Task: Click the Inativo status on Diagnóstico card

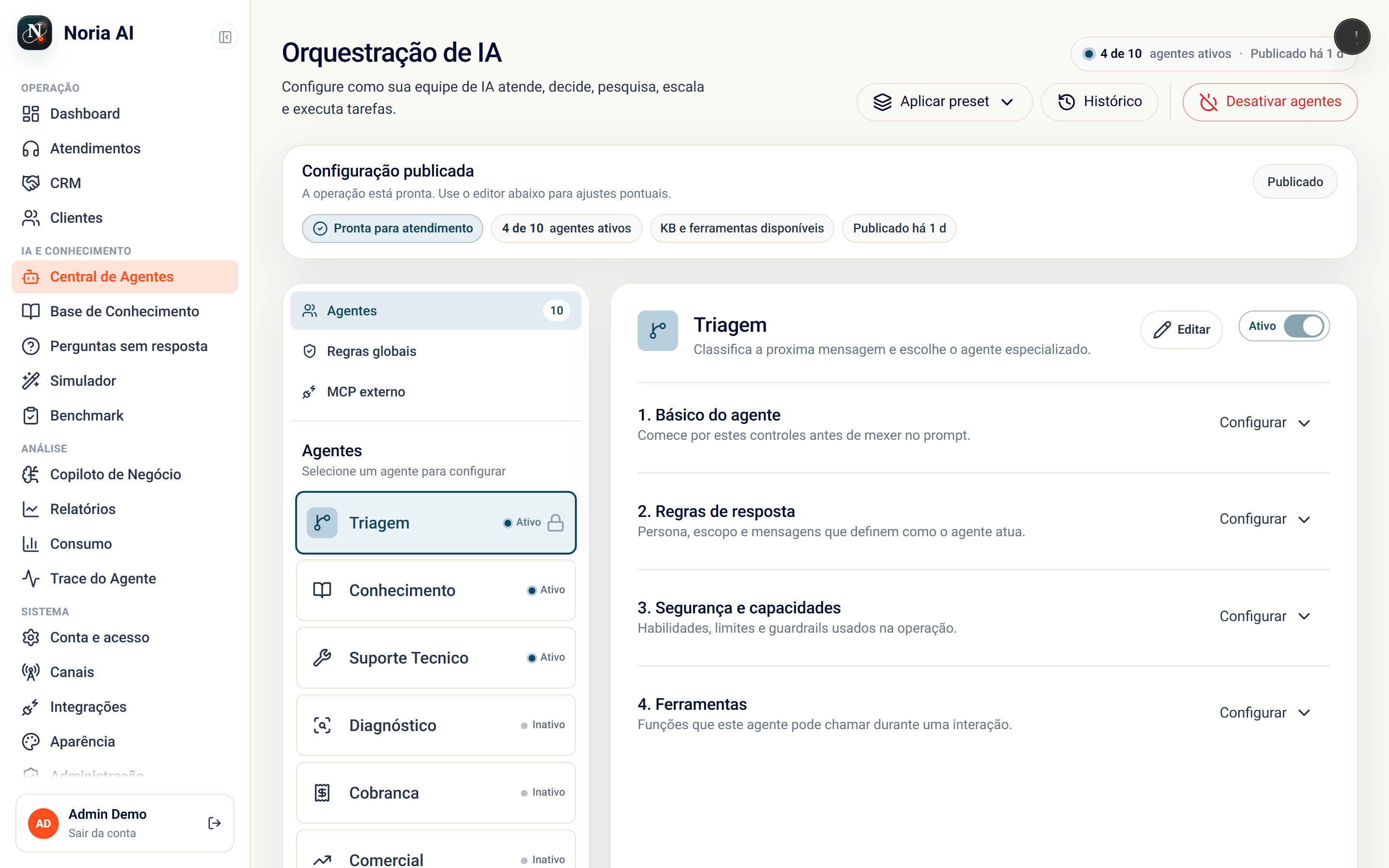Action: [543, 725]
